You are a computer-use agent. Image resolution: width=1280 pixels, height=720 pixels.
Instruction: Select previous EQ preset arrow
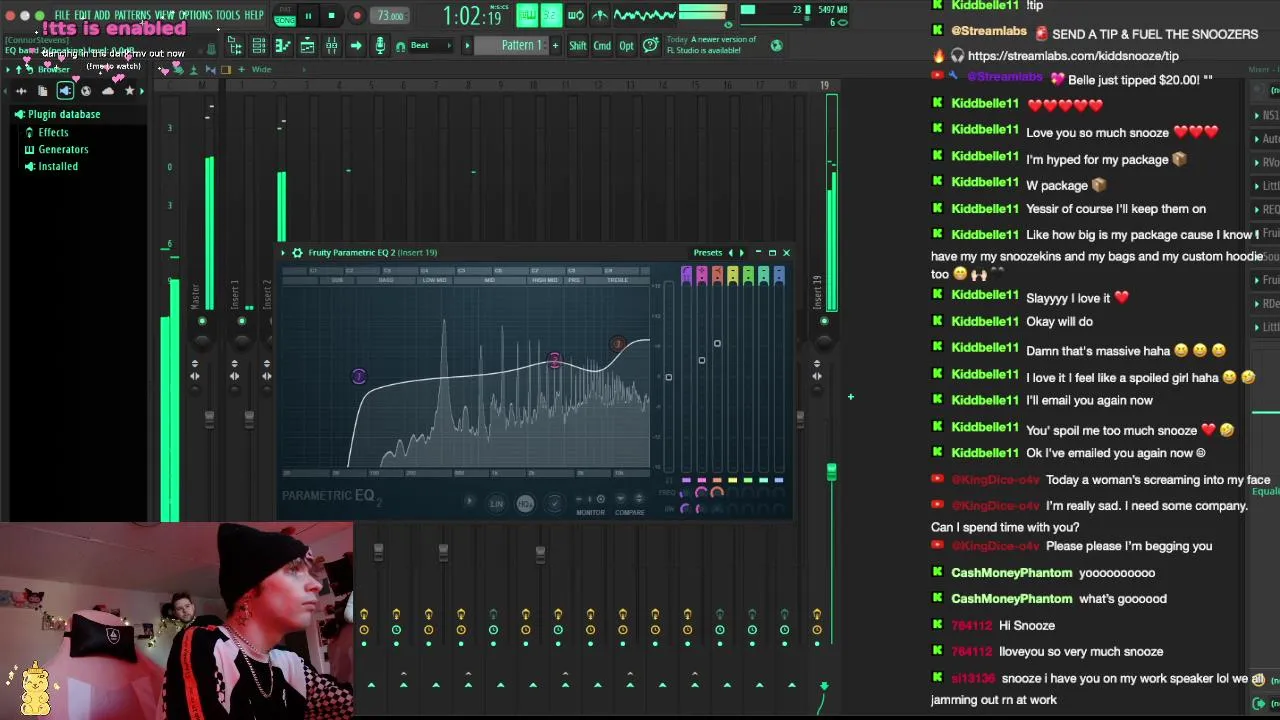click(730, 253)
